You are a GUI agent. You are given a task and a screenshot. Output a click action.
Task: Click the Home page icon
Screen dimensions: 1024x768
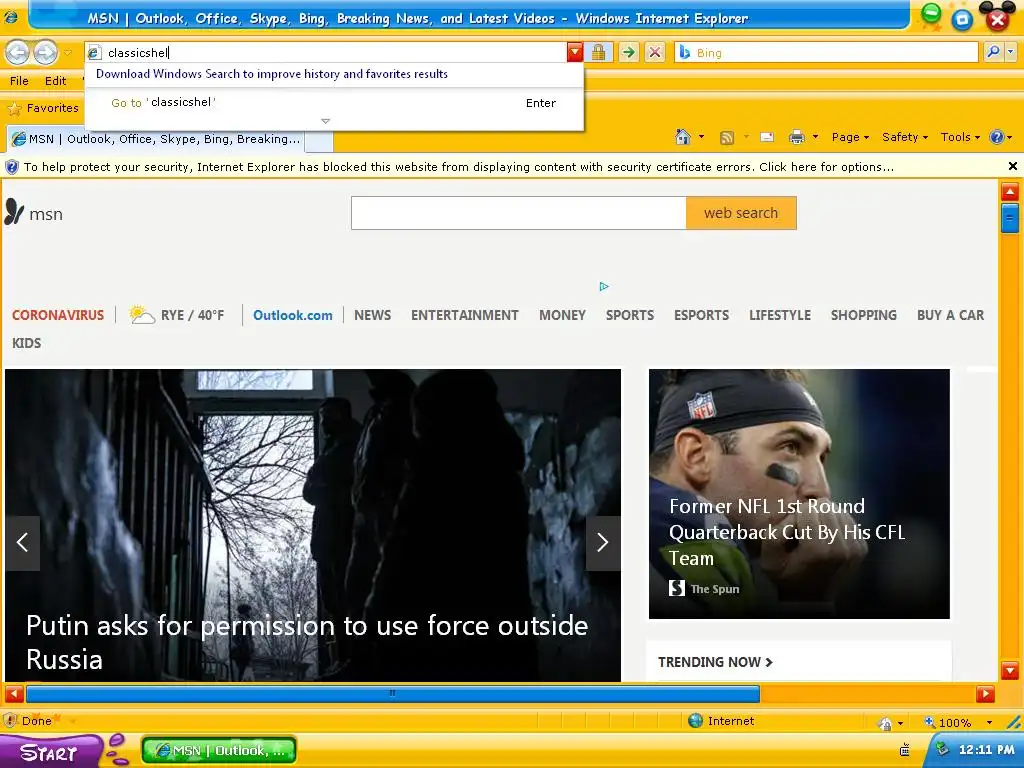click(683, 137)
